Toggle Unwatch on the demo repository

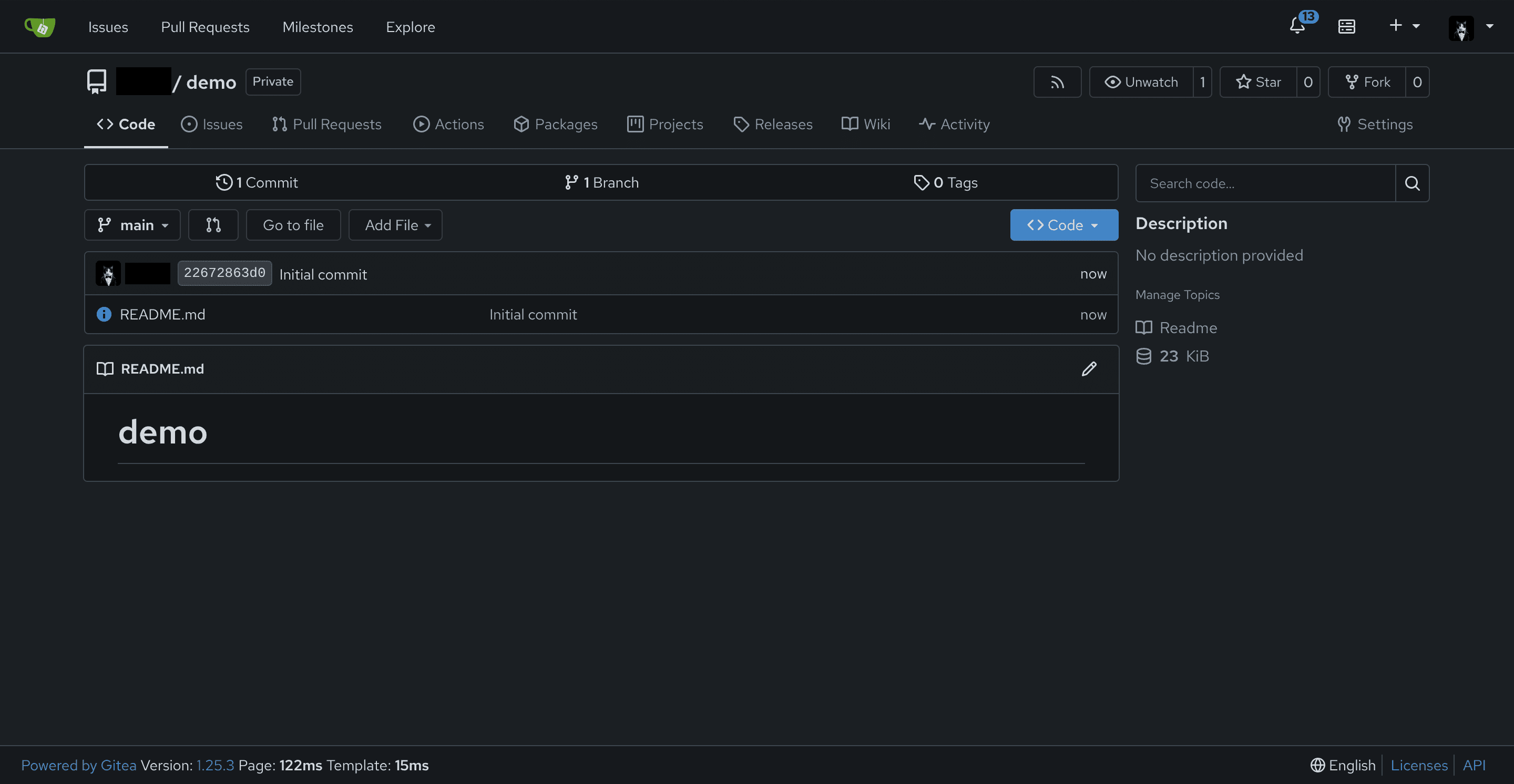point(1141,81)
